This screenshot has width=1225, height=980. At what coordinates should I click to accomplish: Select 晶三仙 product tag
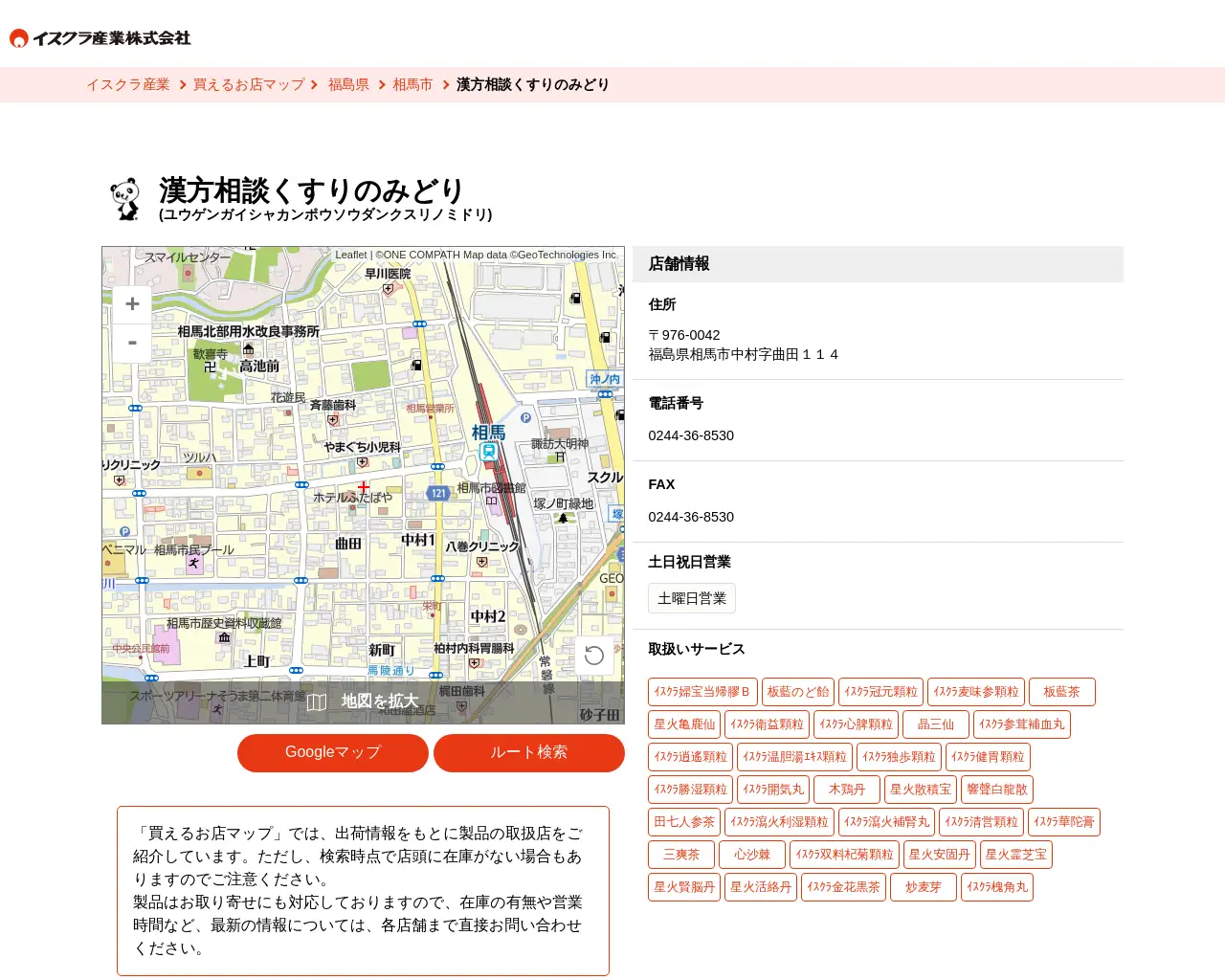[936, 724]
